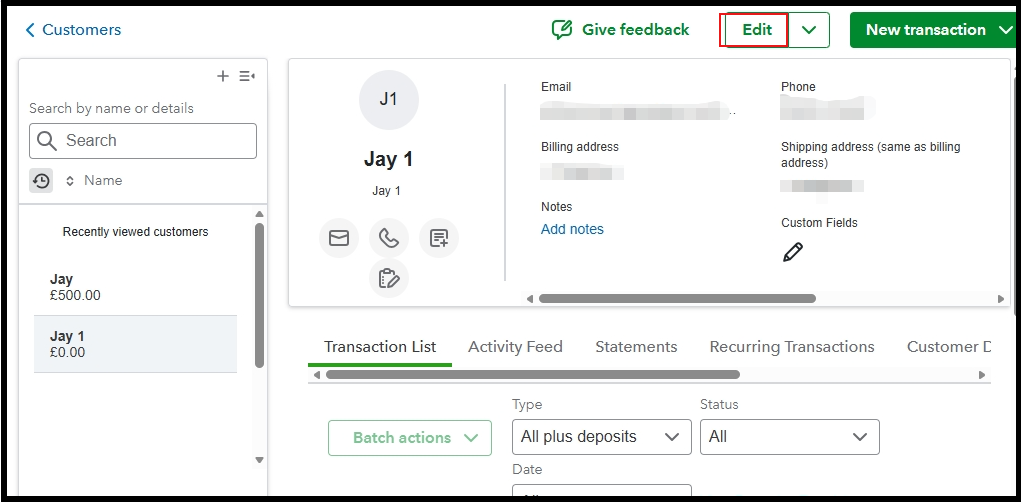1021x502 pixels.
Task: Click the customer Search field
Action: [x=143, y=141]
